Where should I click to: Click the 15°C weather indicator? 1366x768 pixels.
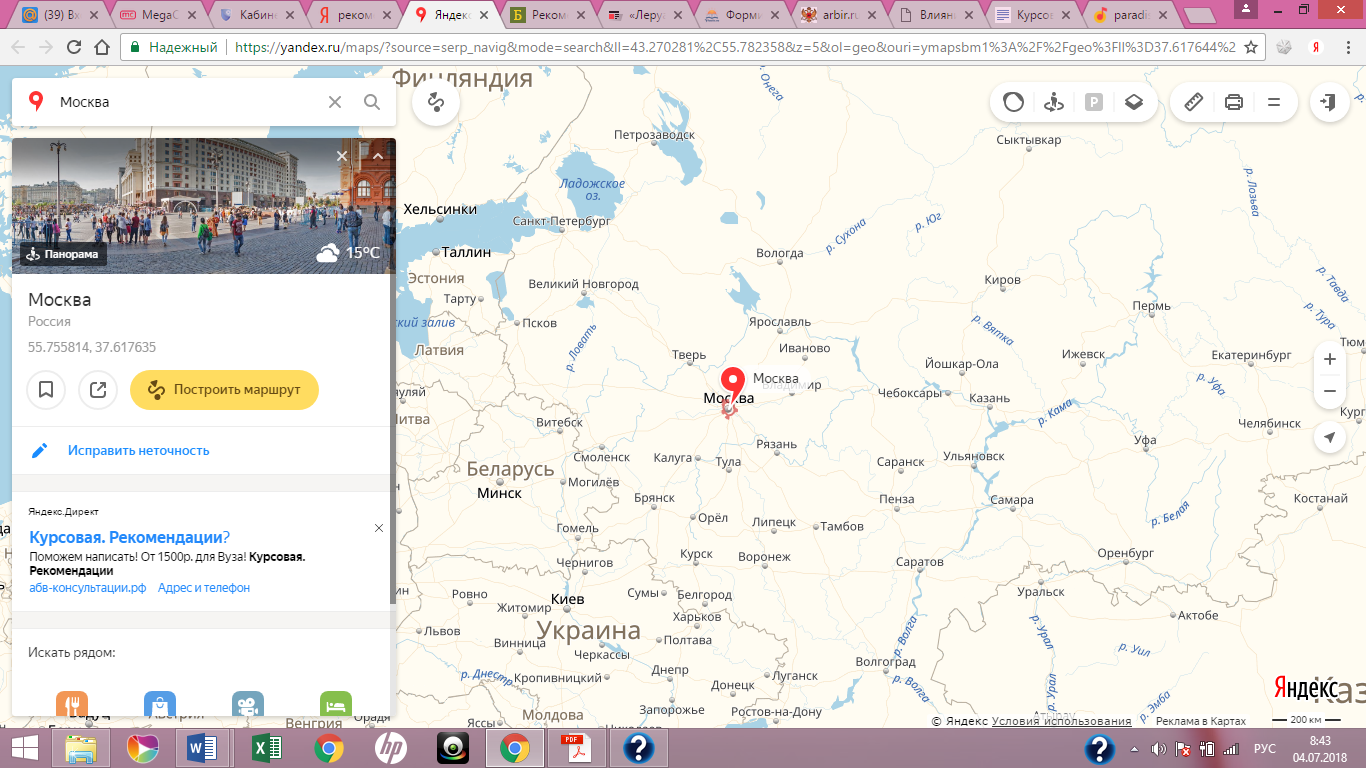pos(349,253)
